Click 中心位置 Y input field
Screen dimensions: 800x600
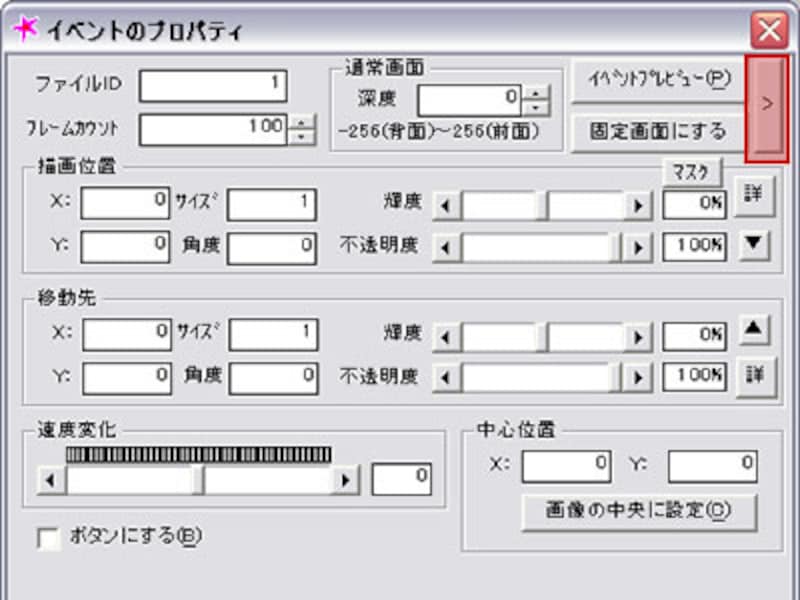[713, 466]
